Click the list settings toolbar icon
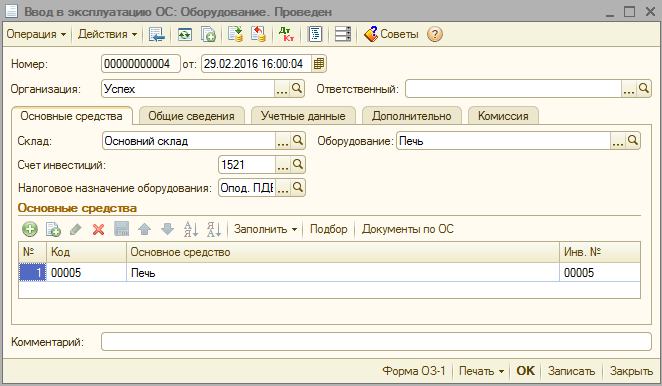 342,34
